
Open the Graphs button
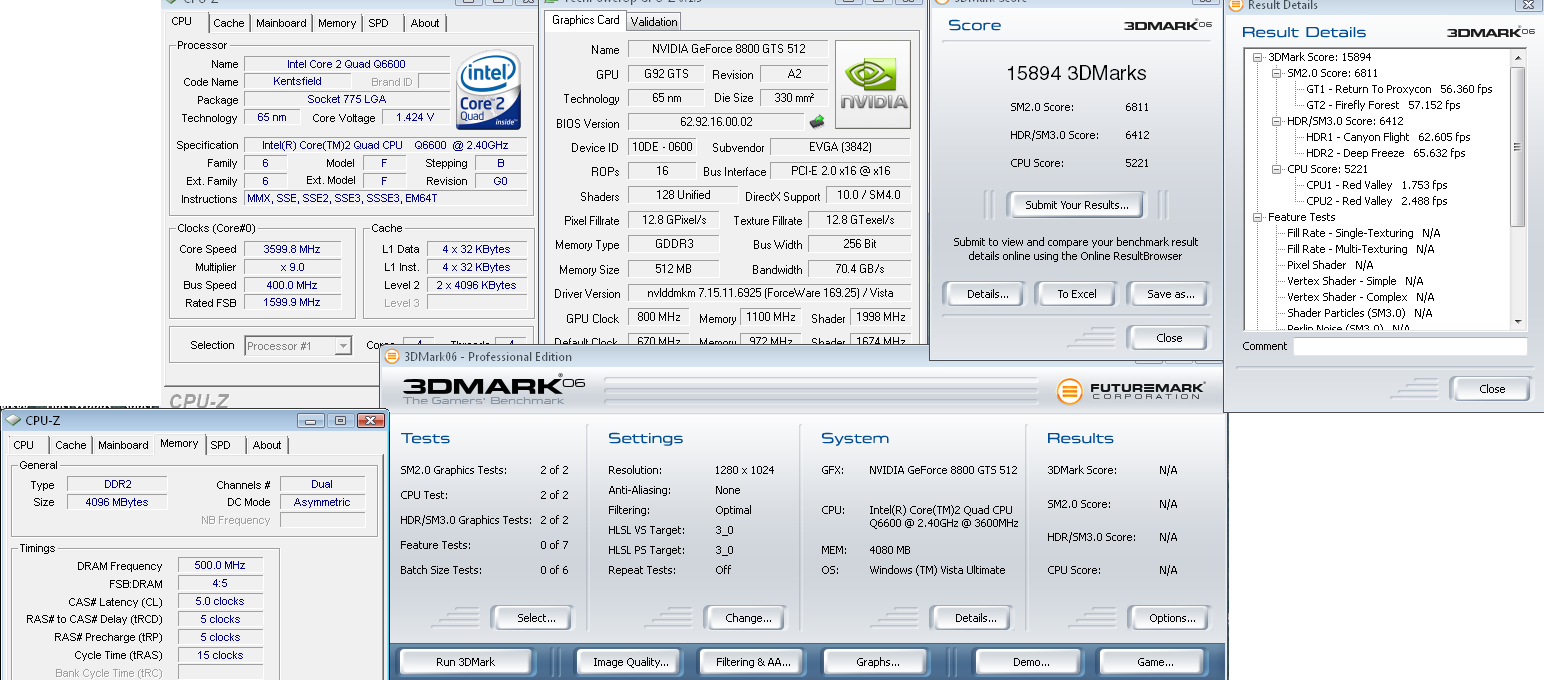coord(878,662)
